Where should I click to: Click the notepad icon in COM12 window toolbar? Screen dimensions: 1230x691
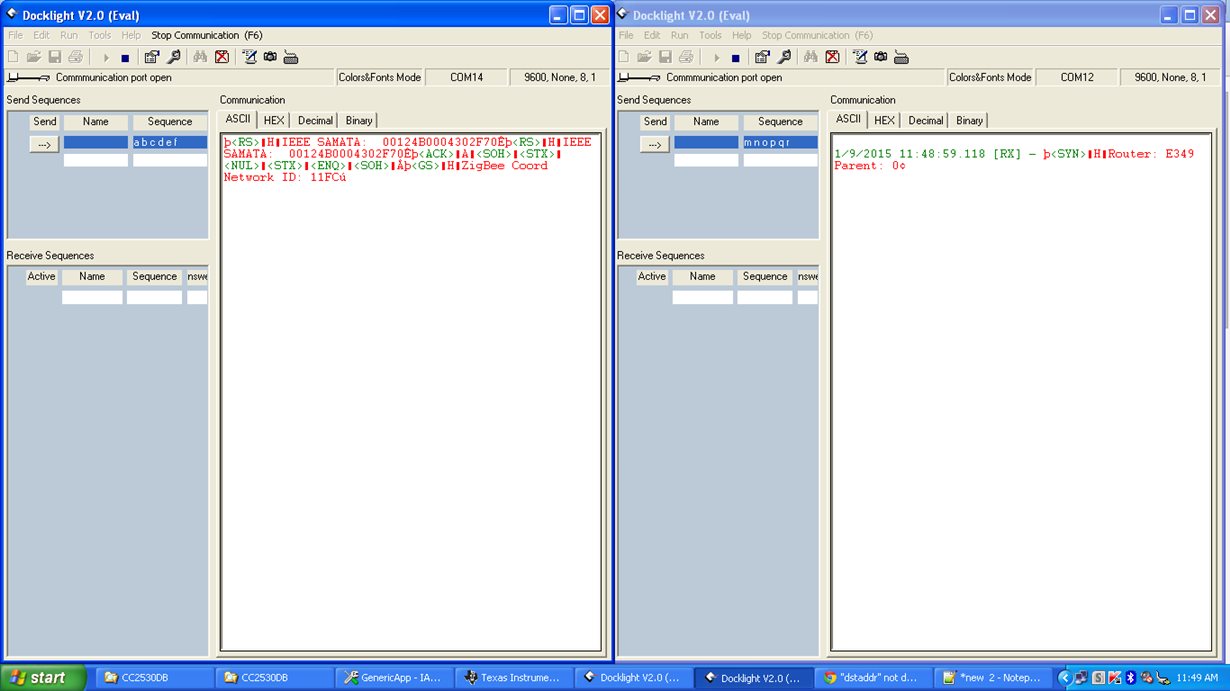coord(859,57)
